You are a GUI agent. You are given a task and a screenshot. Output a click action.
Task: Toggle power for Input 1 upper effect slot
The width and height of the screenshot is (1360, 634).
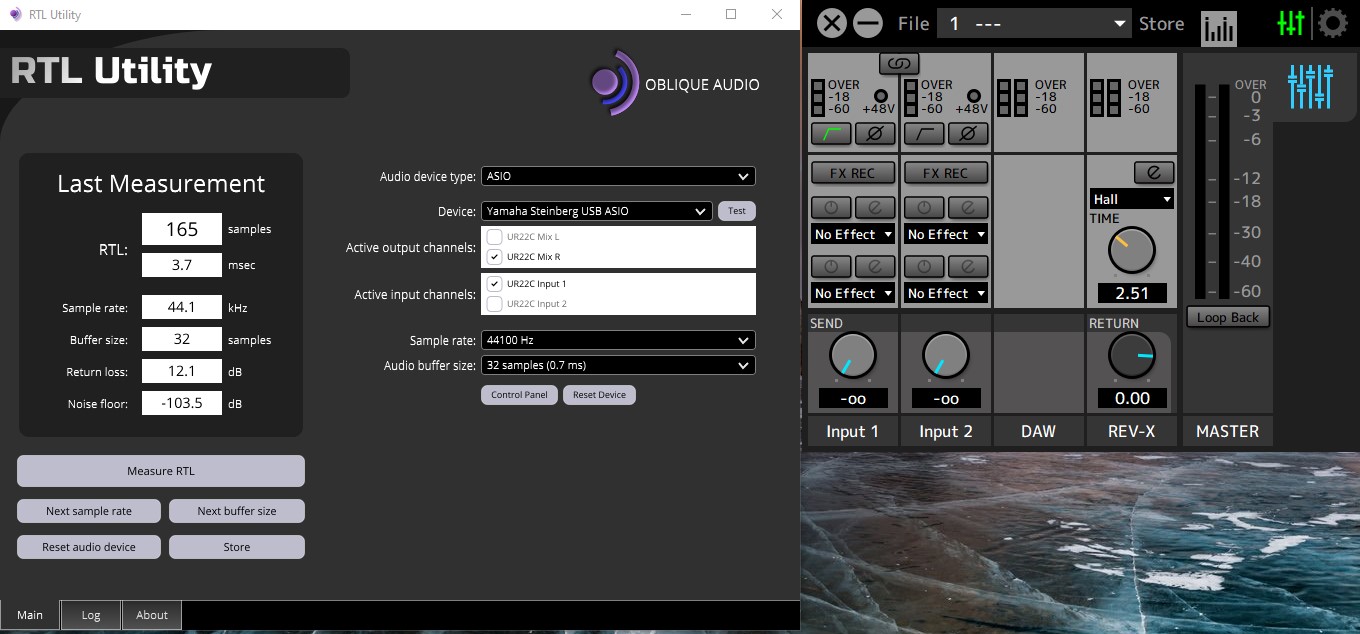831,208
